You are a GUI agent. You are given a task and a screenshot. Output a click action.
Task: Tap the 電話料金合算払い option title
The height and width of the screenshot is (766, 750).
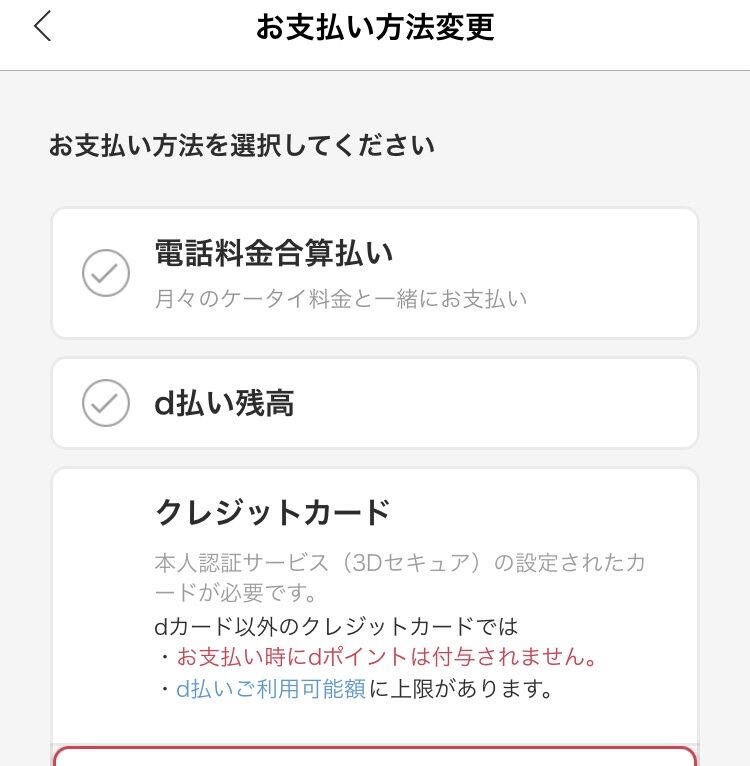(274, 253)
